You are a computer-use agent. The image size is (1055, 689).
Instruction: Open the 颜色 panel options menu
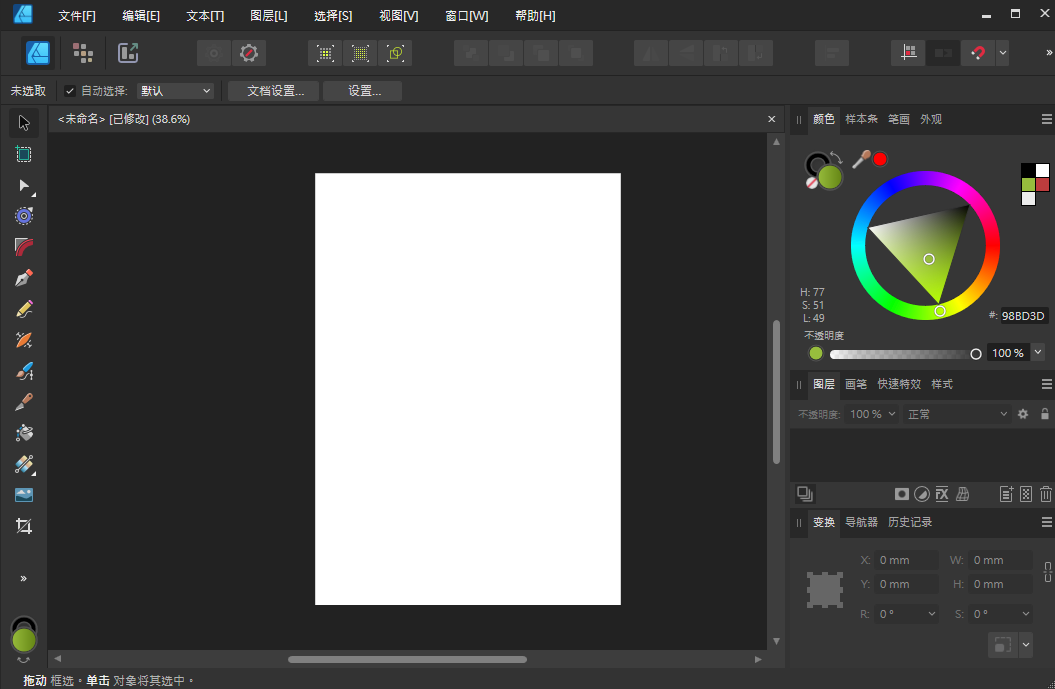pos(1046,119)
